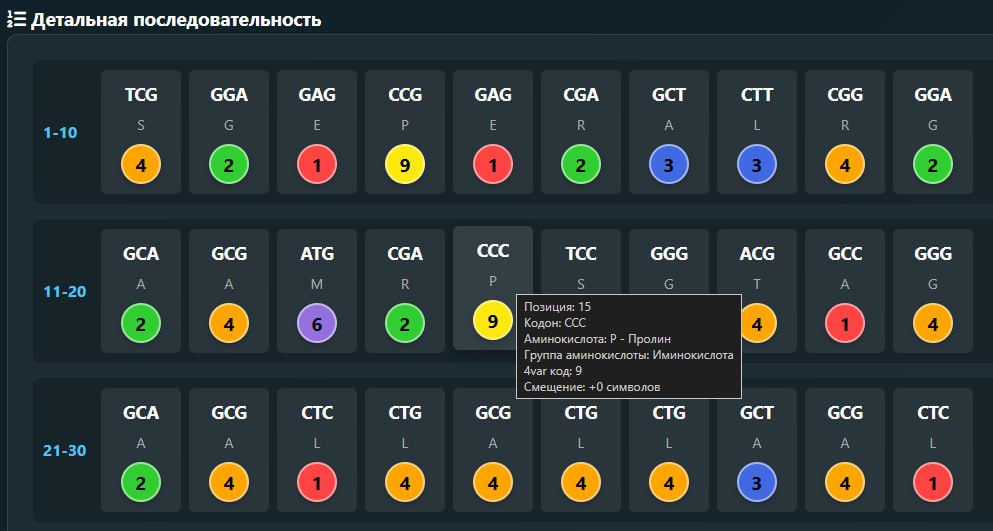Select the orange circle 4 under TCG

[x=141, y=165]
